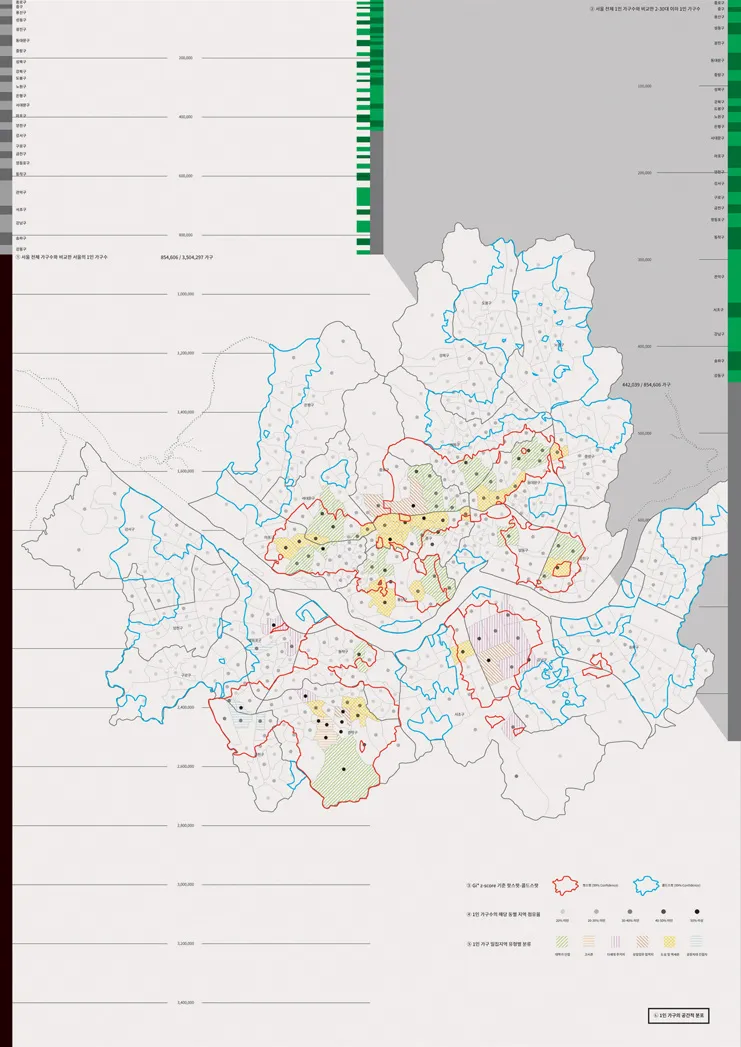741x1047 pixels.
Task: Click the 3,000,000 axis label
Action: [x=186, y=884]
